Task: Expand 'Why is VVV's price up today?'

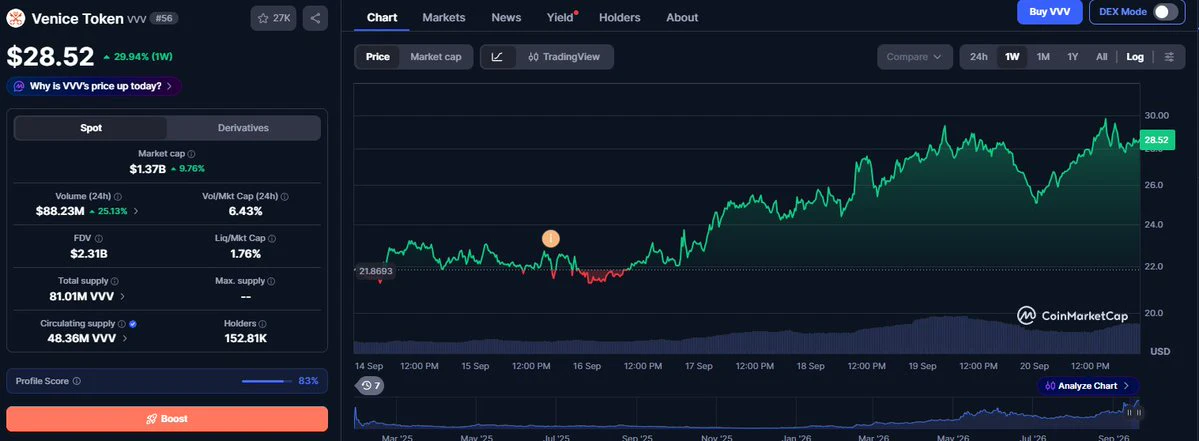Action: click(x=94, y=86)
